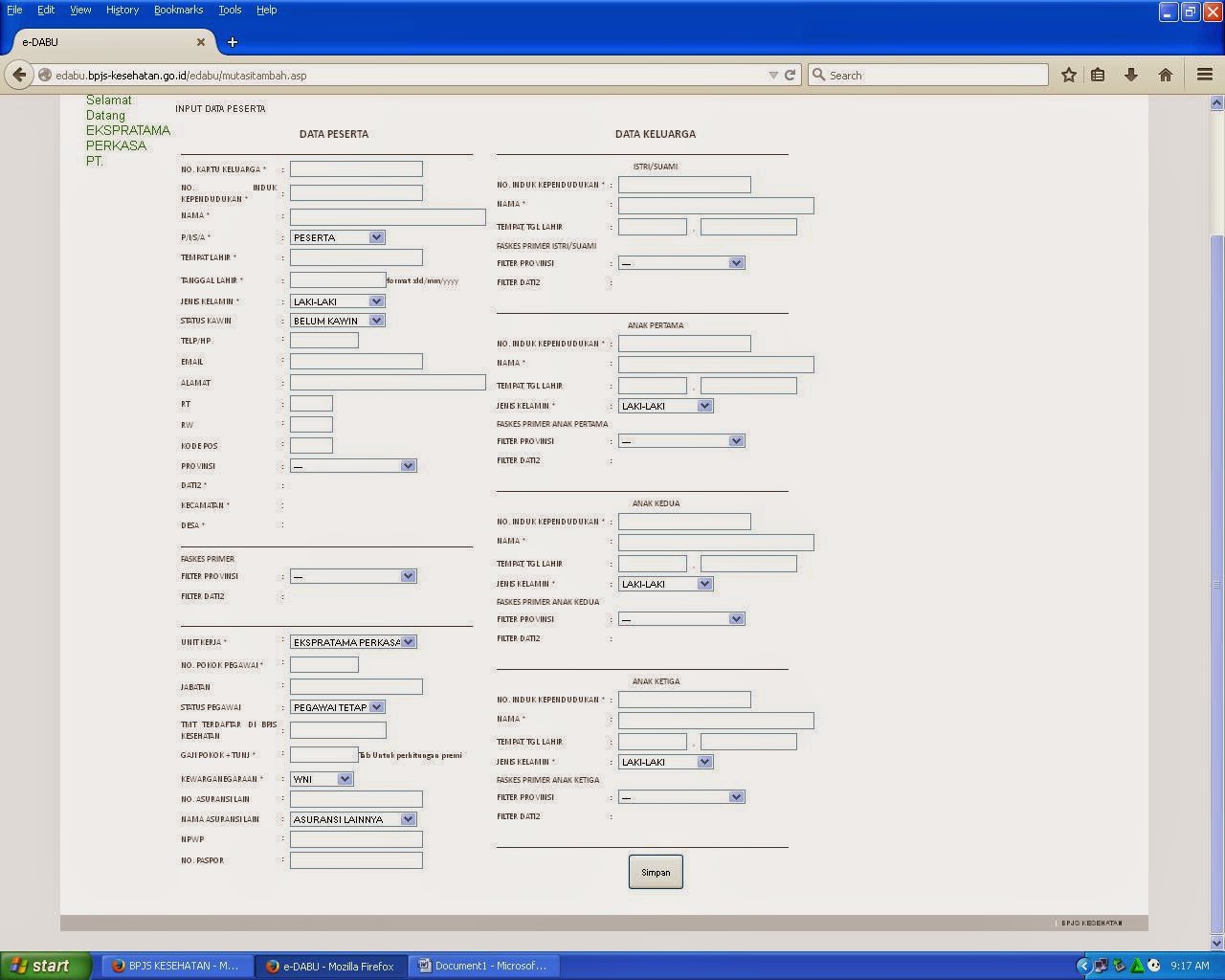This screenshot has height=980, width=1225.
Task: Click the Alamat input field
Action: pyautogui.click(x=388, y=382)
